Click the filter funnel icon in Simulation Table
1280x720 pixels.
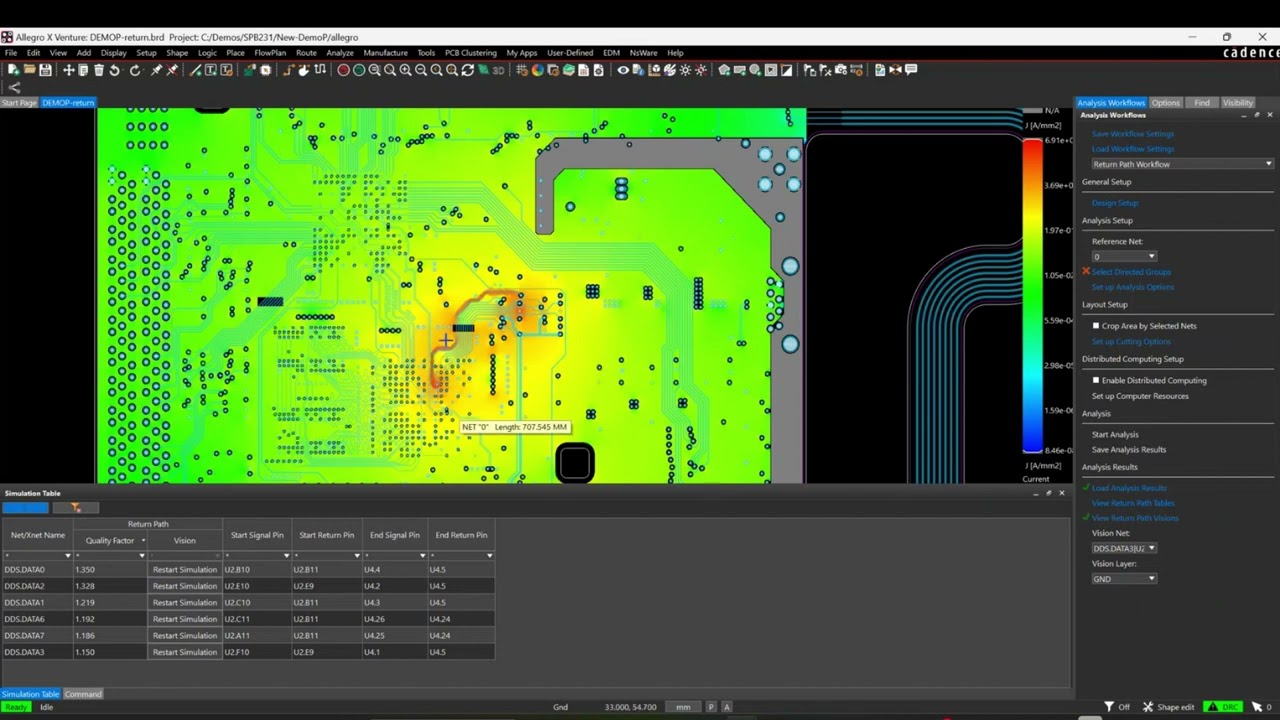pos(75,508)
